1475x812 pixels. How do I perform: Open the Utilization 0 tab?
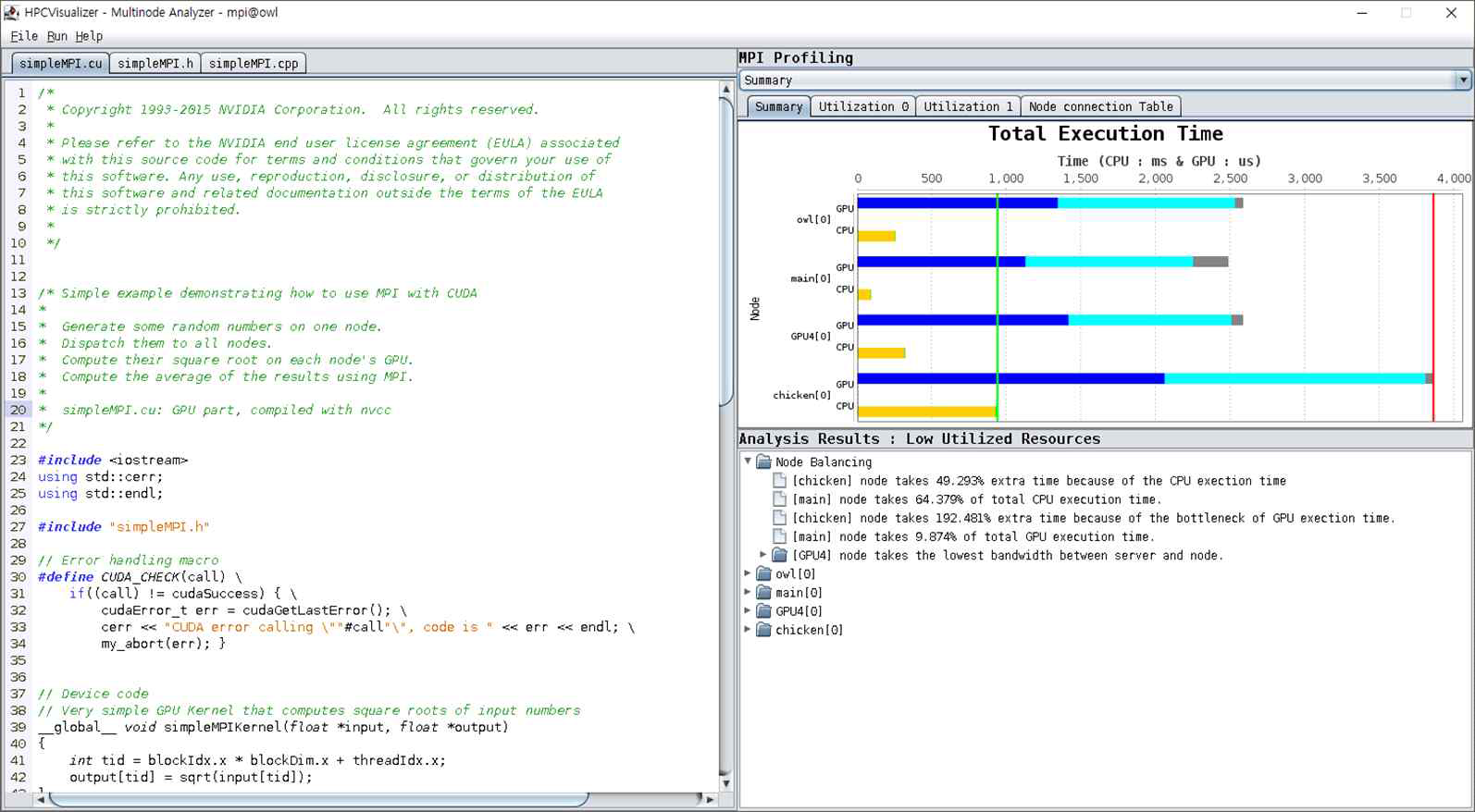click(x=862, y=106)
